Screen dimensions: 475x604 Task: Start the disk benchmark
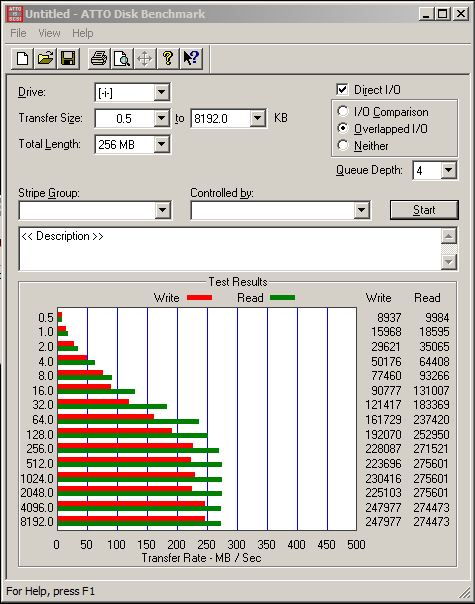[424, 210]
